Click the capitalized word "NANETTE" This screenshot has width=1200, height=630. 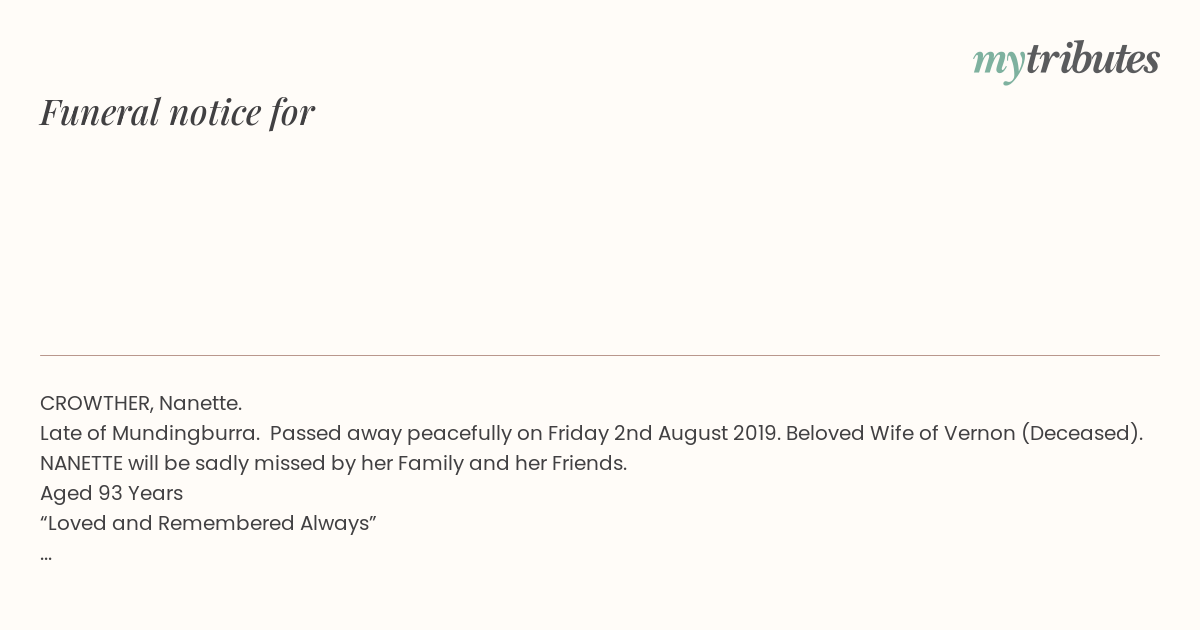[x=81, y=463]
